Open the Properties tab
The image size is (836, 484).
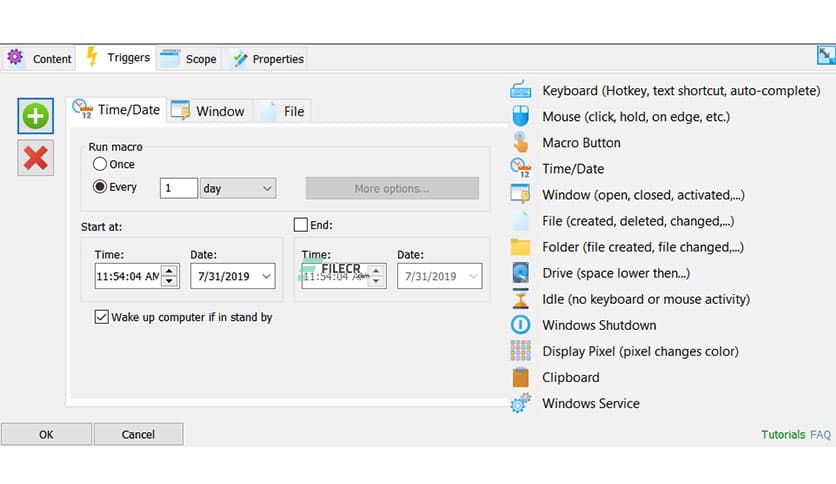click(x=268, y=58)
